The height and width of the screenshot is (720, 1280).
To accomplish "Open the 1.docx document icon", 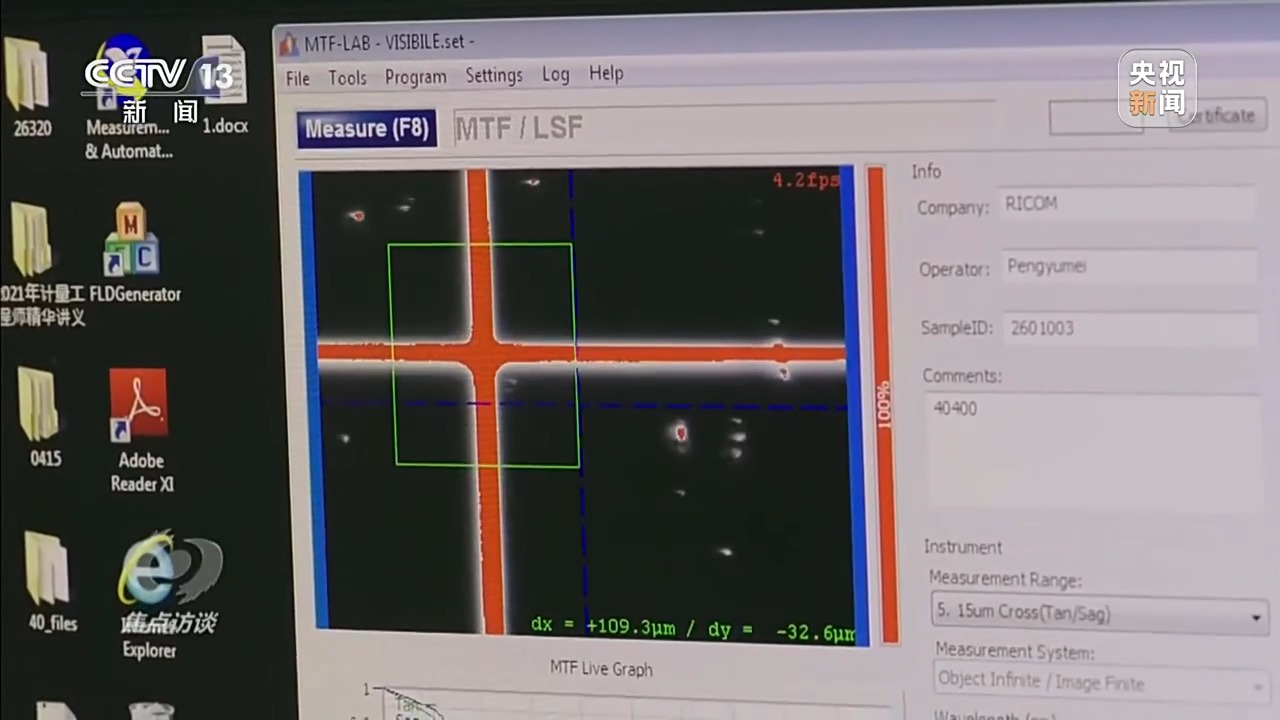I will pos(224,85).
